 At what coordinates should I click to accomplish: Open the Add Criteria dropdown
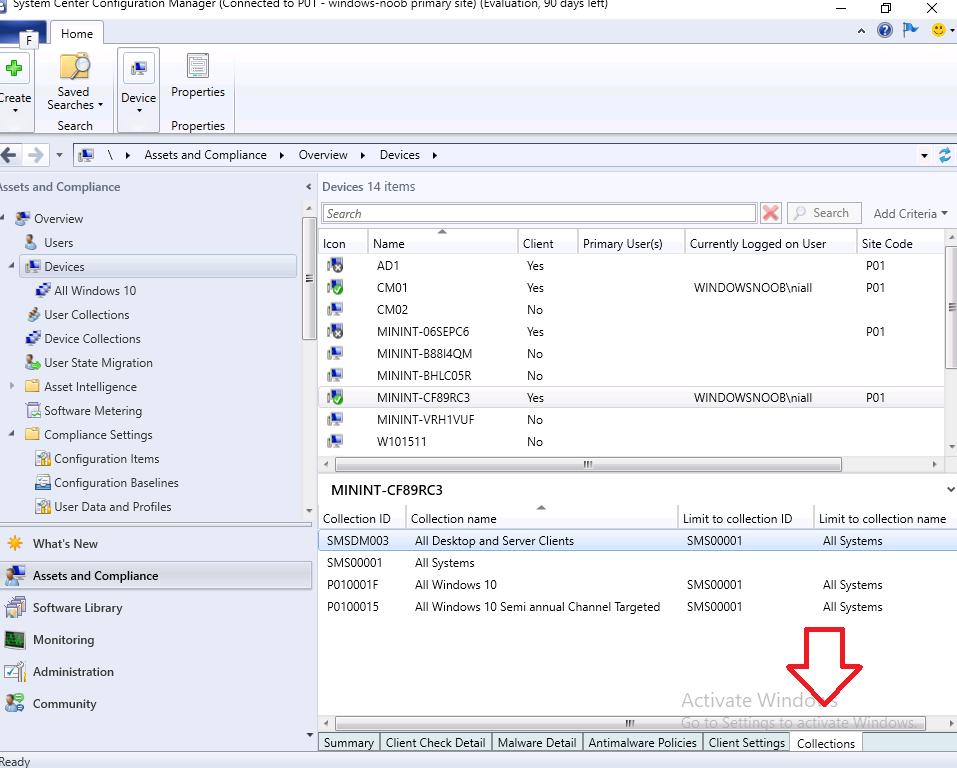pos(910,214)
